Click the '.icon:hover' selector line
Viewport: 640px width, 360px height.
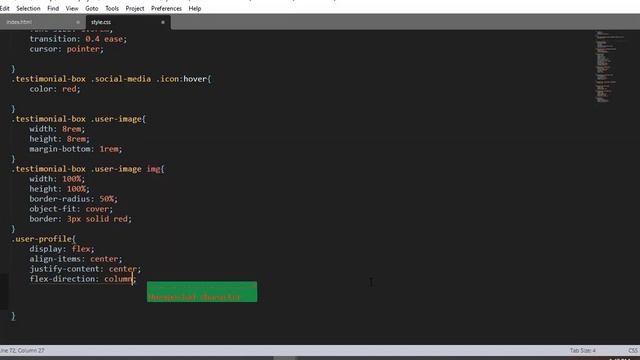111,79
